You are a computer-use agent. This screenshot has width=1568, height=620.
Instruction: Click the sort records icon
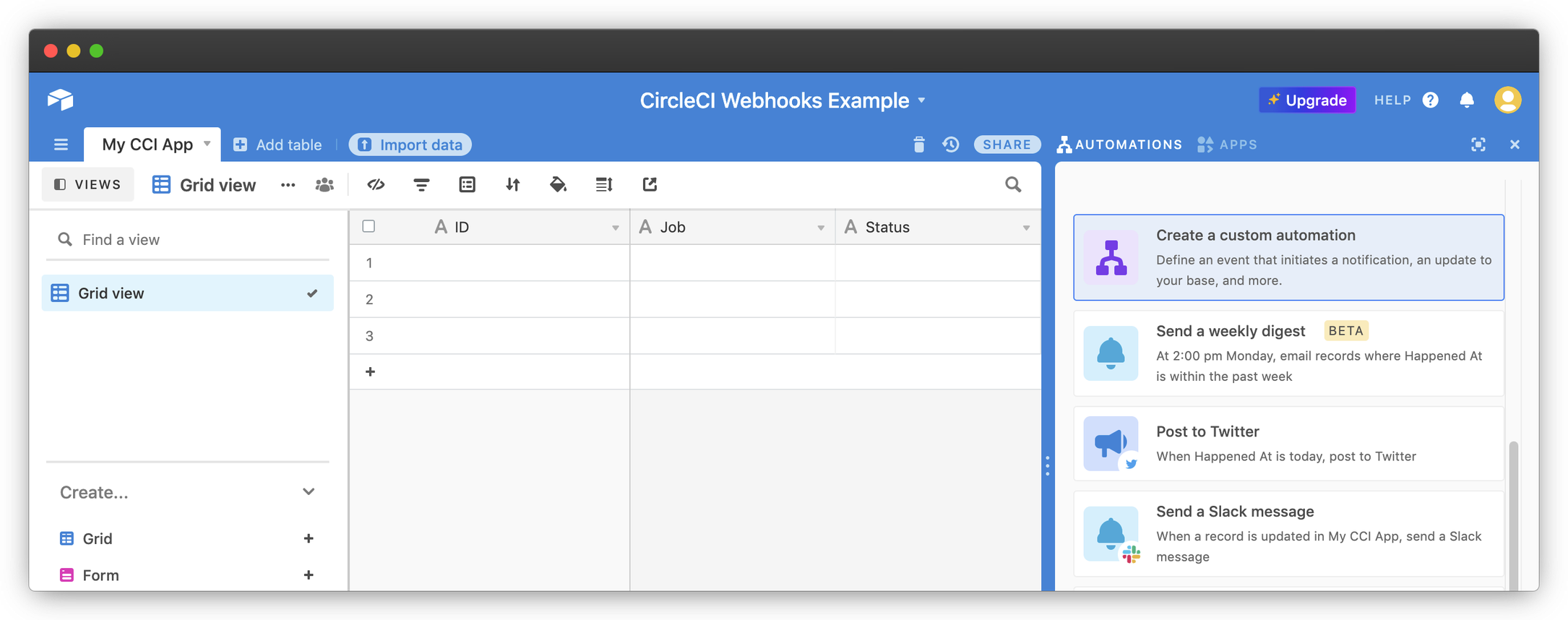click(513, 185)
